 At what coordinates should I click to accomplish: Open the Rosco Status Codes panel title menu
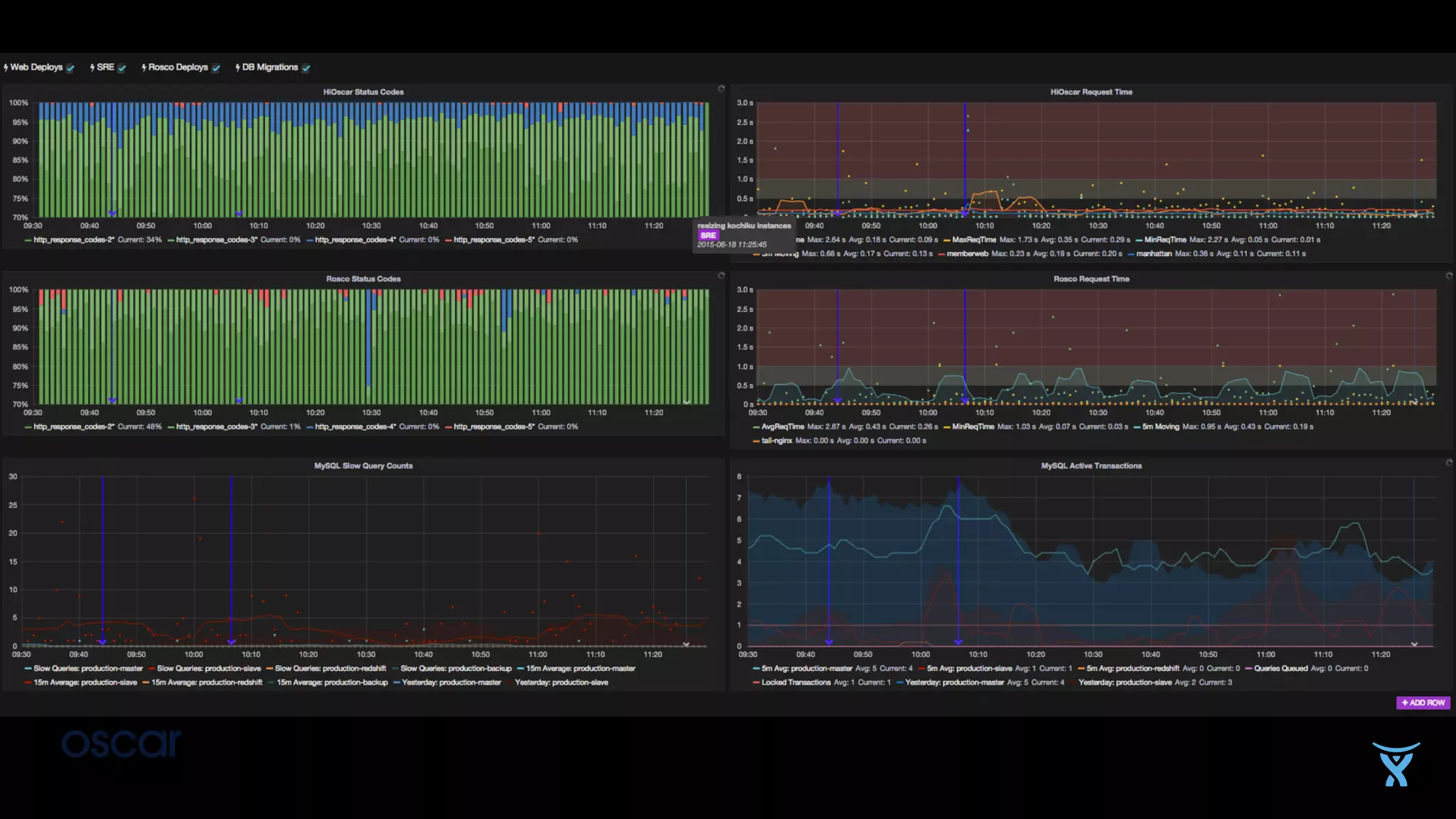(x=363, y=279)
